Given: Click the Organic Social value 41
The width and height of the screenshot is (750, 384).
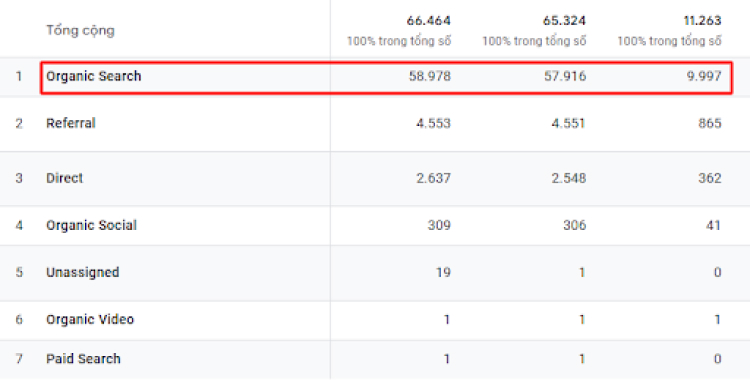Looking at the screenshot, I should (713, 225).
